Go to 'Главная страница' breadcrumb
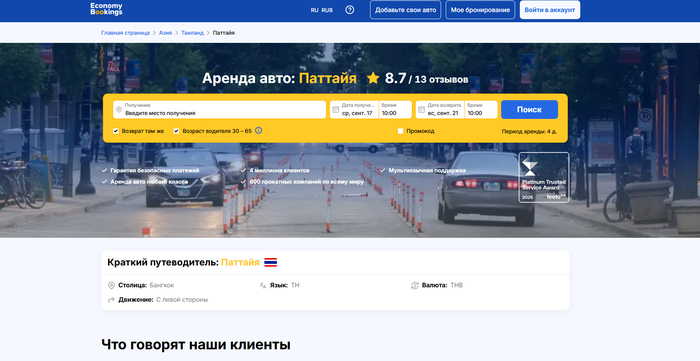The height and width of the screenshot is (361, 700). (125, 33)
